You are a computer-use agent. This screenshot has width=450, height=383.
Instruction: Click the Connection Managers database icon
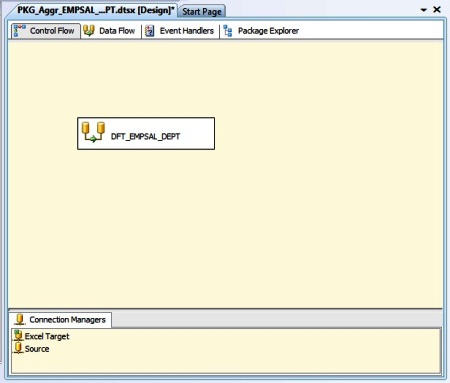[20, 319]
